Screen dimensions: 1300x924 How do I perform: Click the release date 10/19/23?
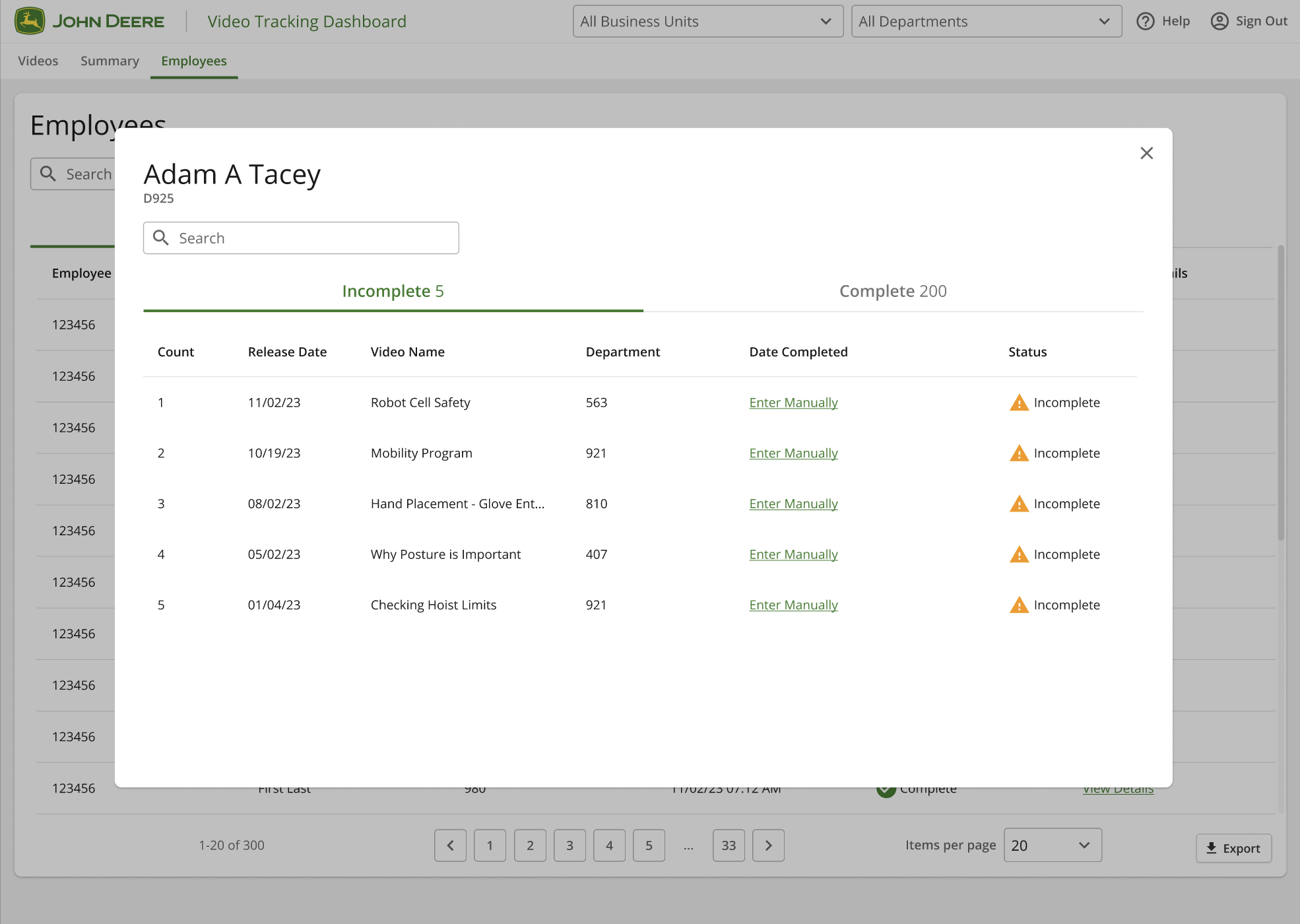(274, 453)
